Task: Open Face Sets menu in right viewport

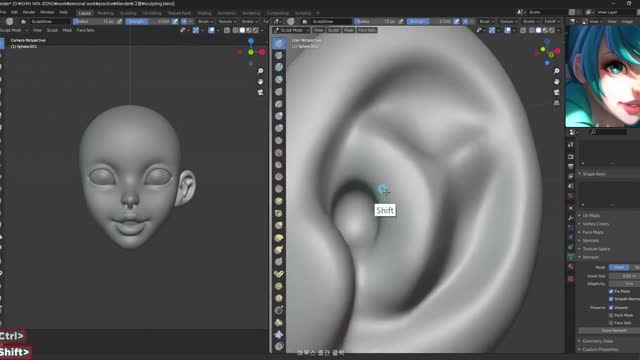Action: click(x=367, y=30)
